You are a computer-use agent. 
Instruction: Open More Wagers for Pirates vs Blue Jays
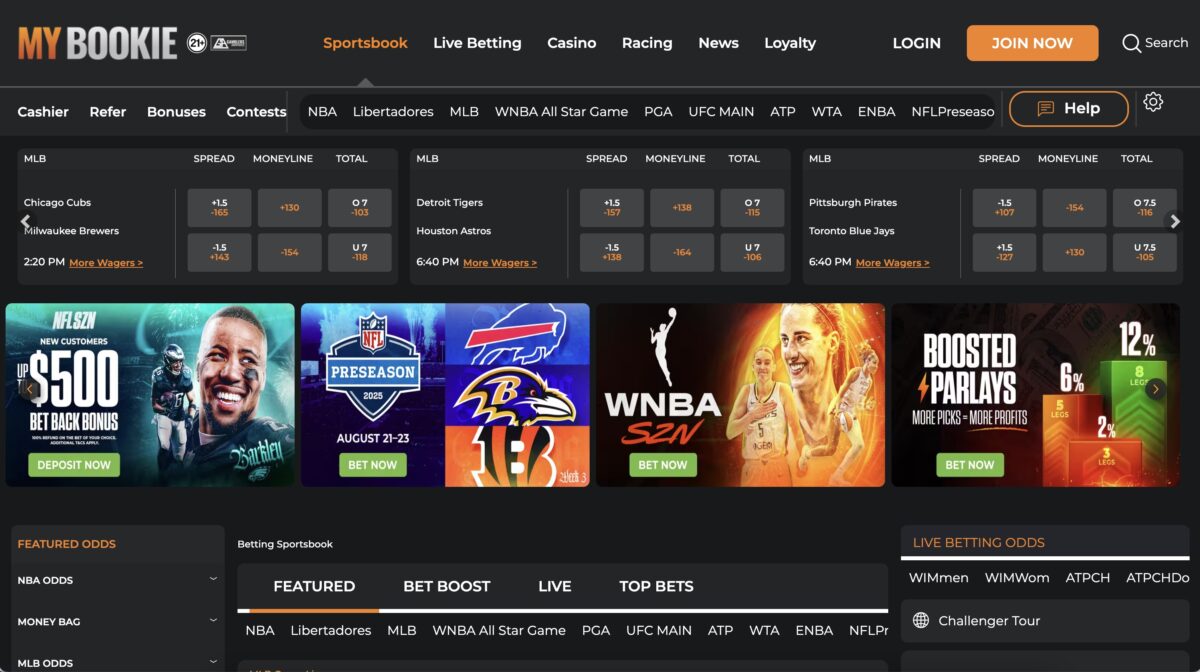[893, 263]
